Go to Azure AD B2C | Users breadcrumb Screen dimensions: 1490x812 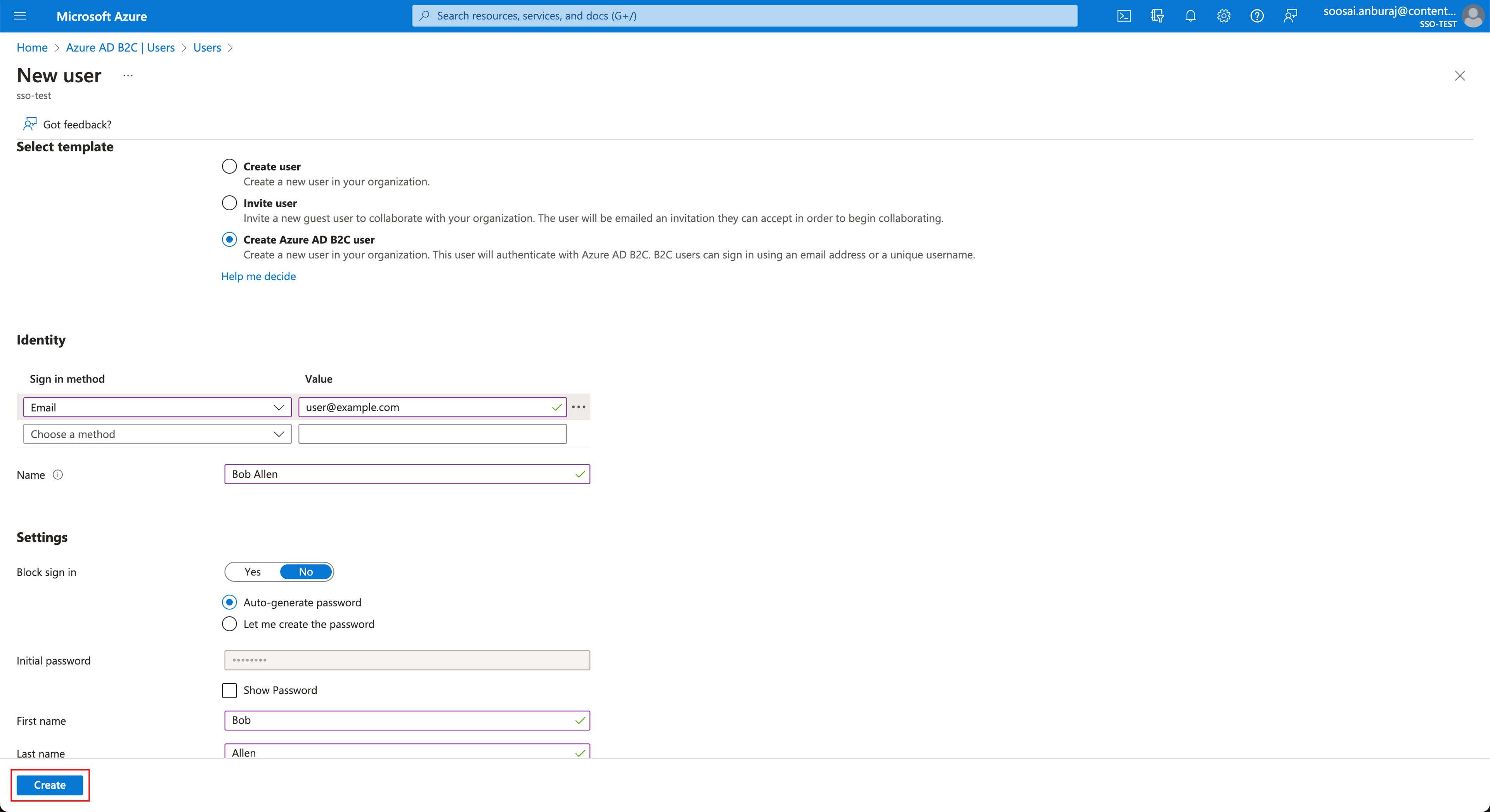120,47
